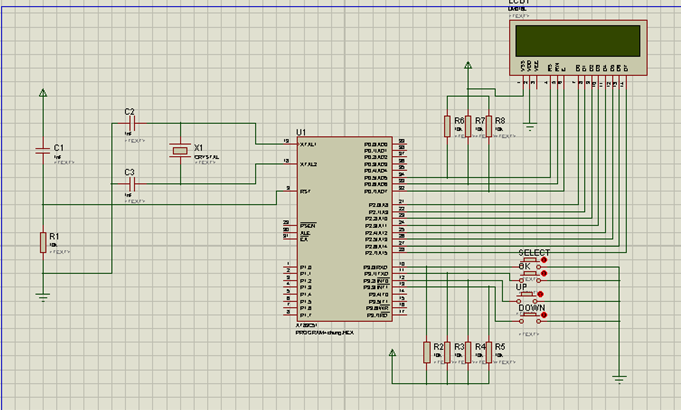Select capacitor C1 in the schematic
This screenshot has width=696, height=410.
(42, 150)
